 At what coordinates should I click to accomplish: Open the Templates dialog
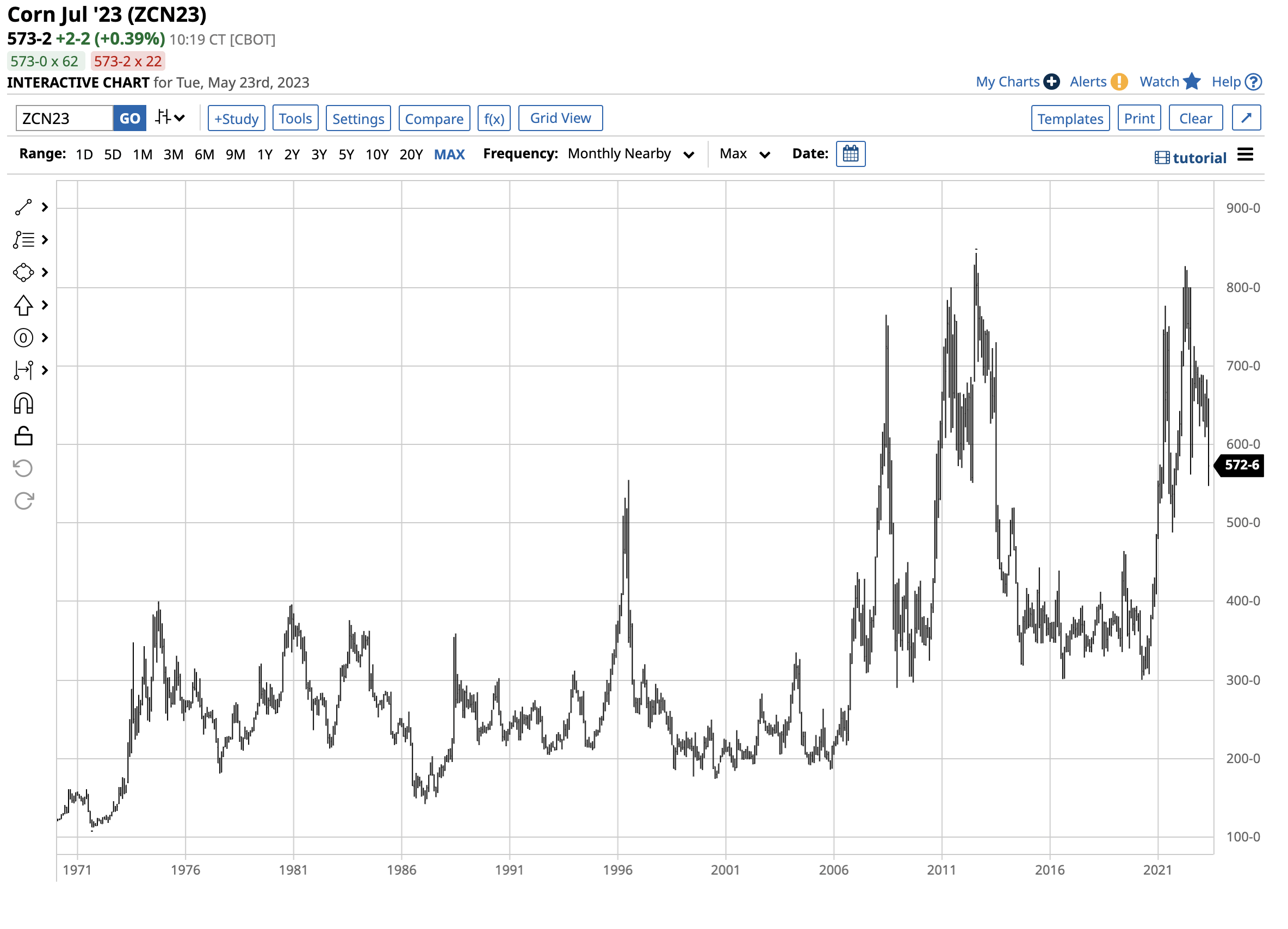pyautogui.click(x=1070, y=118)
